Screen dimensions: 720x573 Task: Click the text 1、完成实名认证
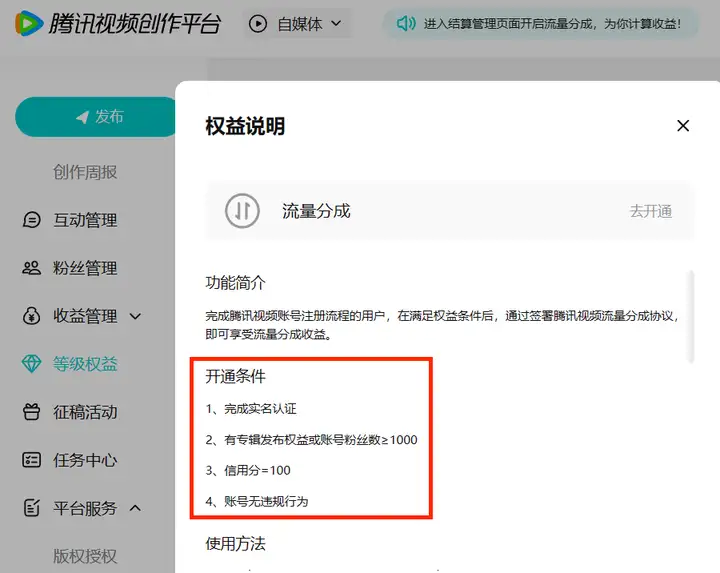[251, 409]
